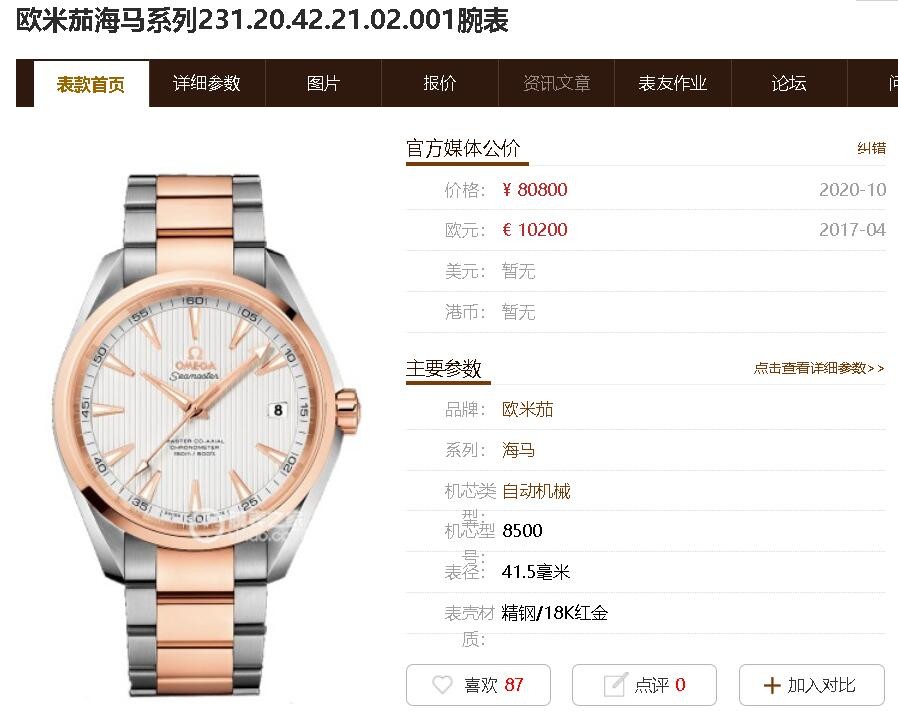The image size is (898, 725).
Task: Switch to the 详细参数 tab
Action: tap(207, 84)
